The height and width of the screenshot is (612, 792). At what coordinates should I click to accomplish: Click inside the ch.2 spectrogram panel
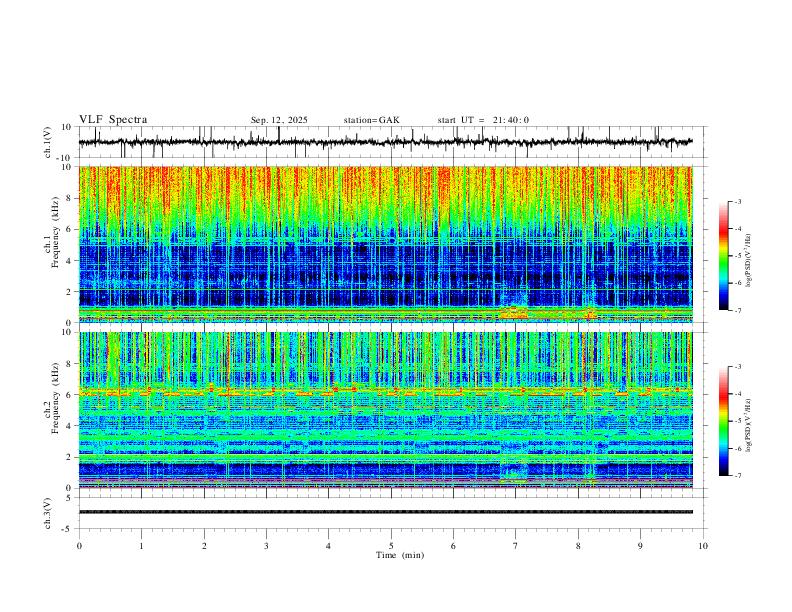[385, 410]
